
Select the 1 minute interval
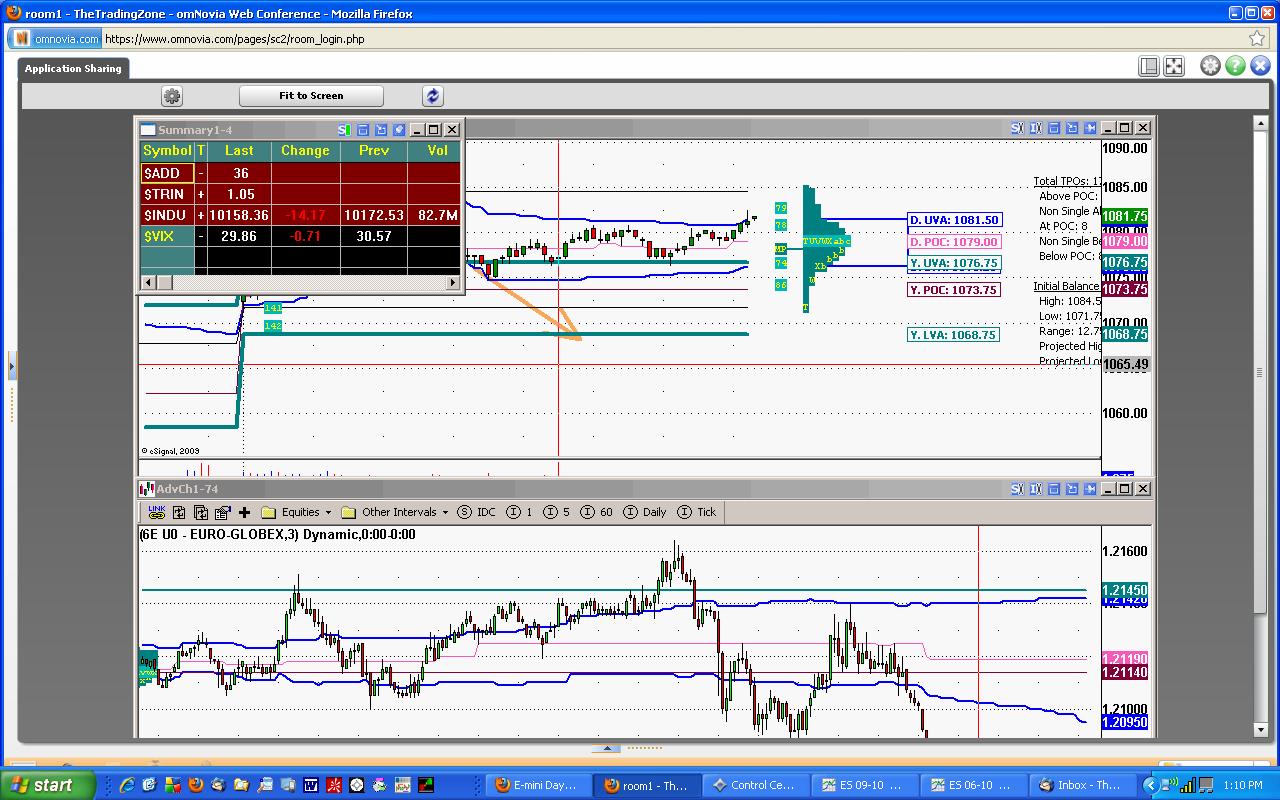click(x=521, y=512)
